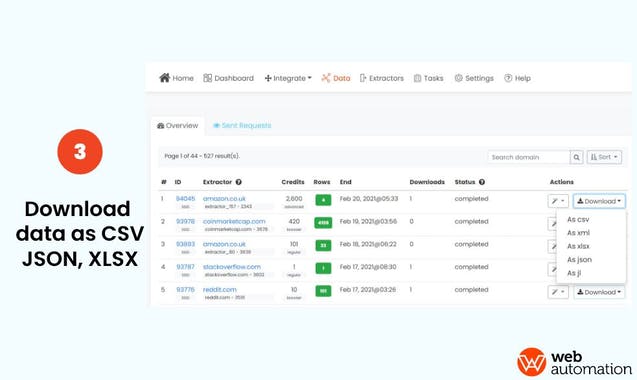Toggle the Download dropdown for row 94045
This screenshot has height=380, width=637.
pyautogui.click(x=599, y=201)
